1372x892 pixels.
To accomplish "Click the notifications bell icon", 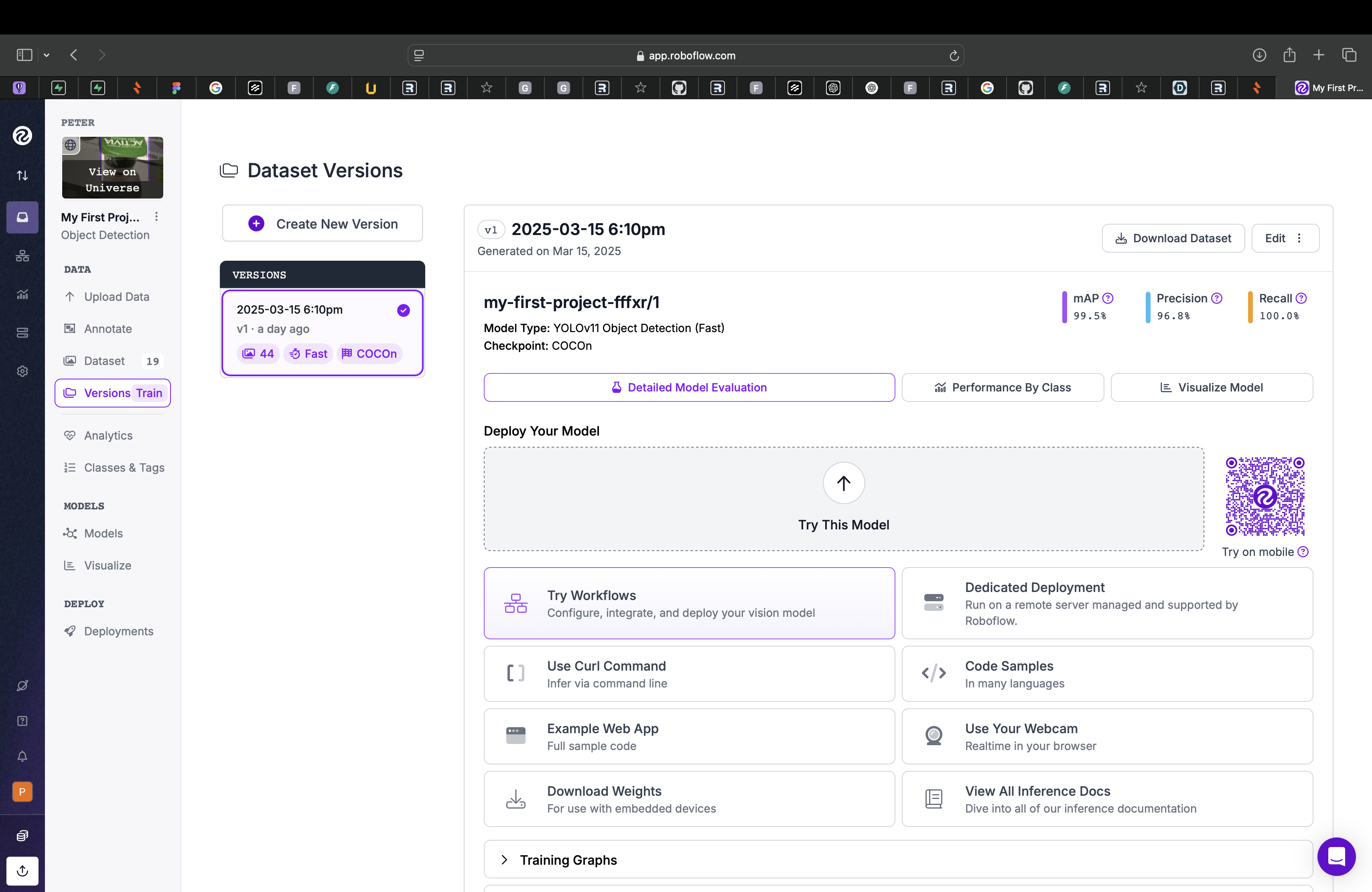I will coord(22,756).
